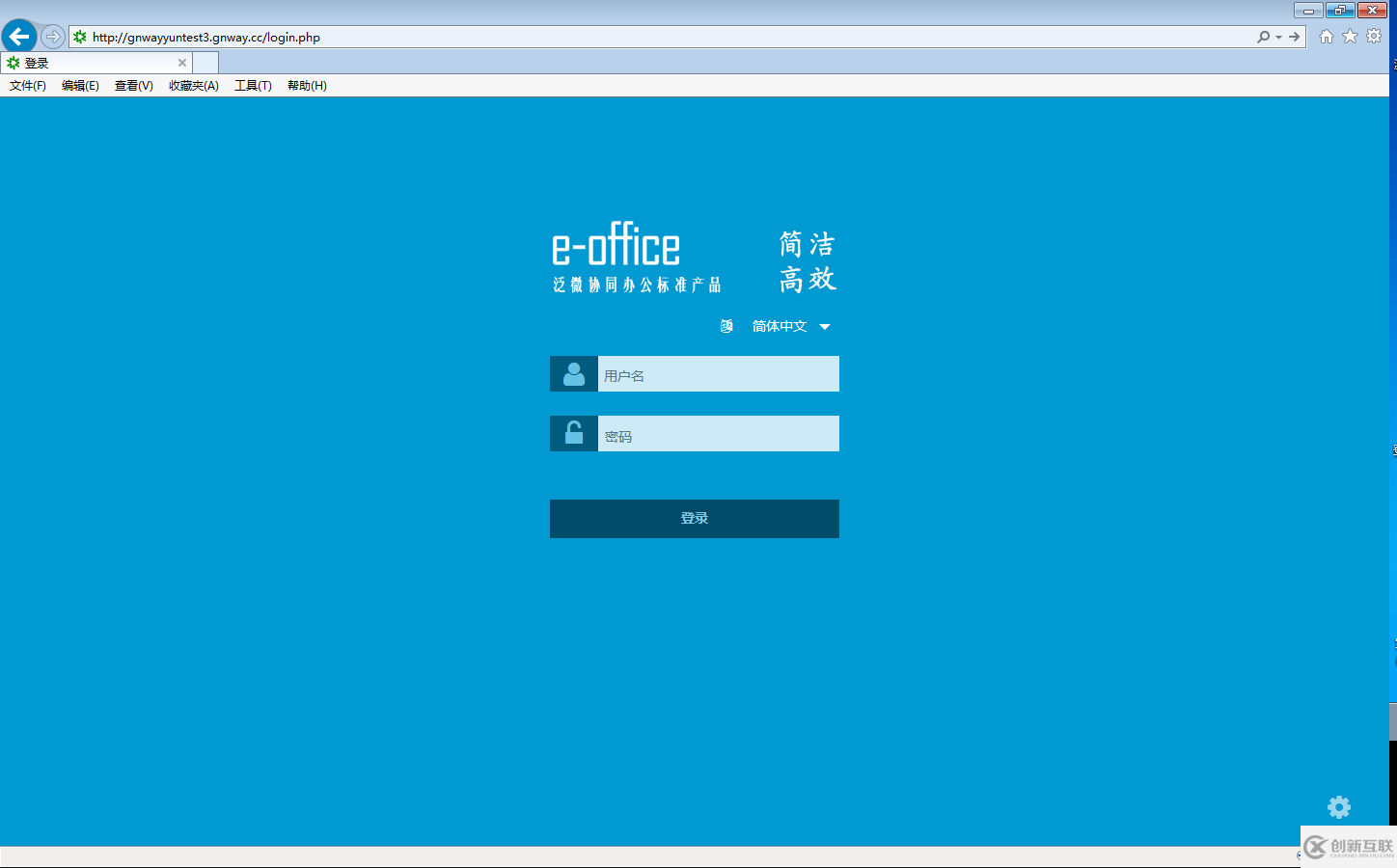Open the browser Tools gear icon
Screen dimensions: 1397x868
(1374, 37)
